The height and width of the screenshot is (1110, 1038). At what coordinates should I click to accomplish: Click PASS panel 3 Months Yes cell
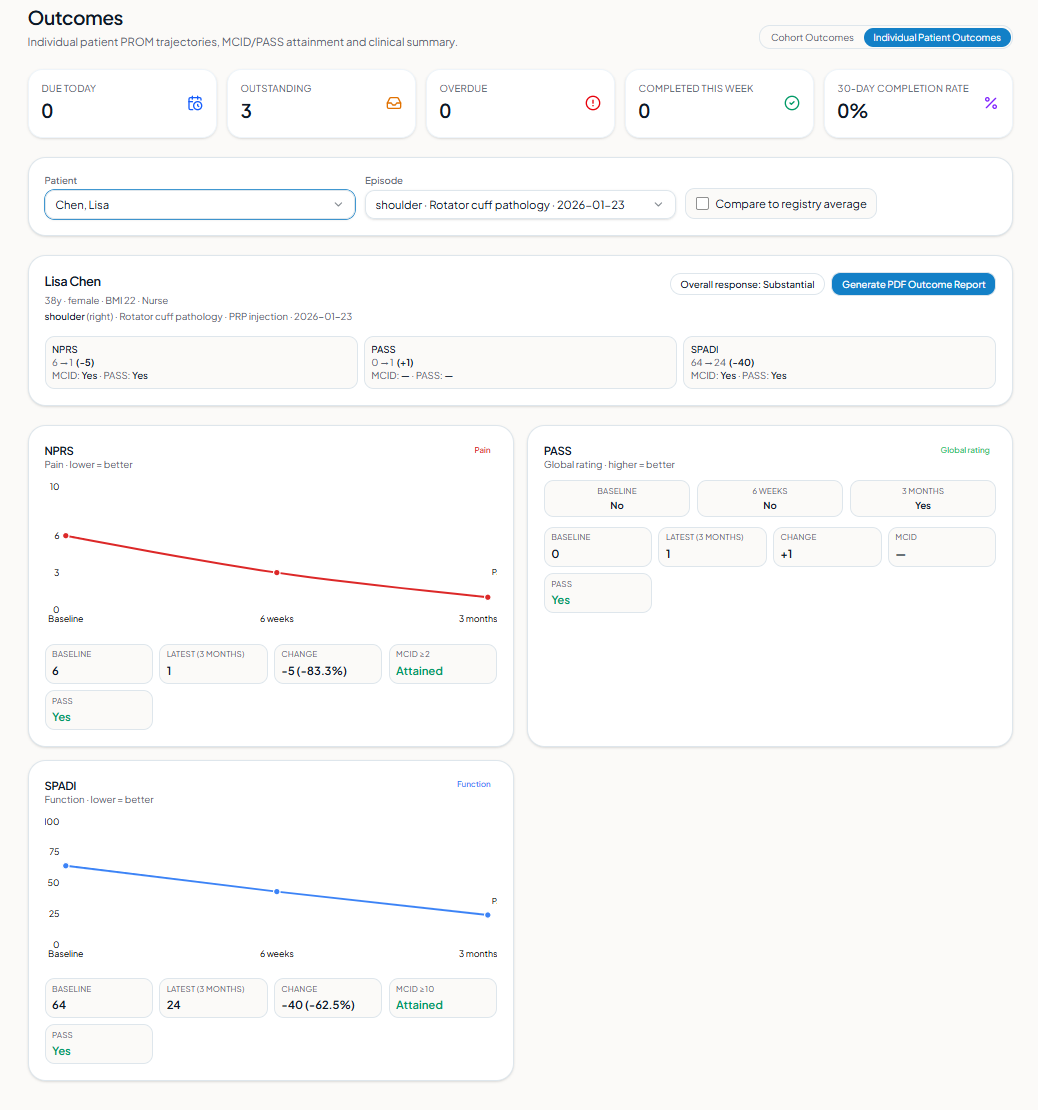(923, 498)
